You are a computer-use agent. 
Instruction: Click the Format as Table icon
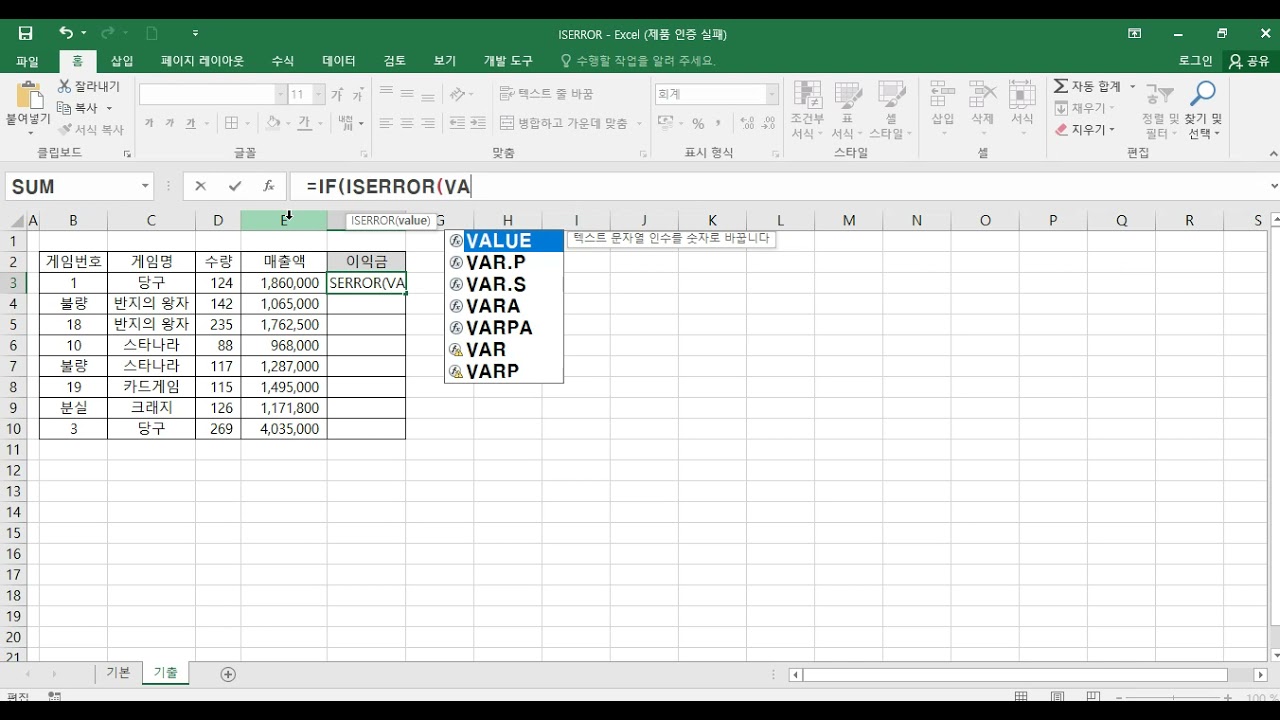click(848, 95)
